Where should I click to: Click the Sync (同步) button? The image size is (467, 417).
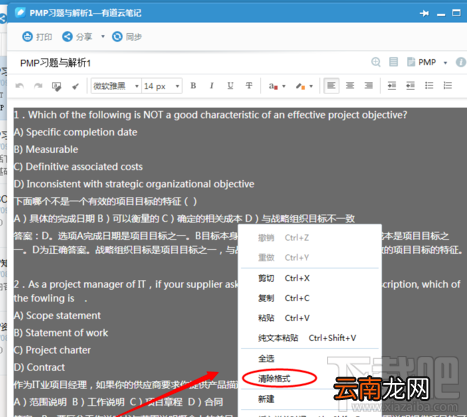coord(126,36)
